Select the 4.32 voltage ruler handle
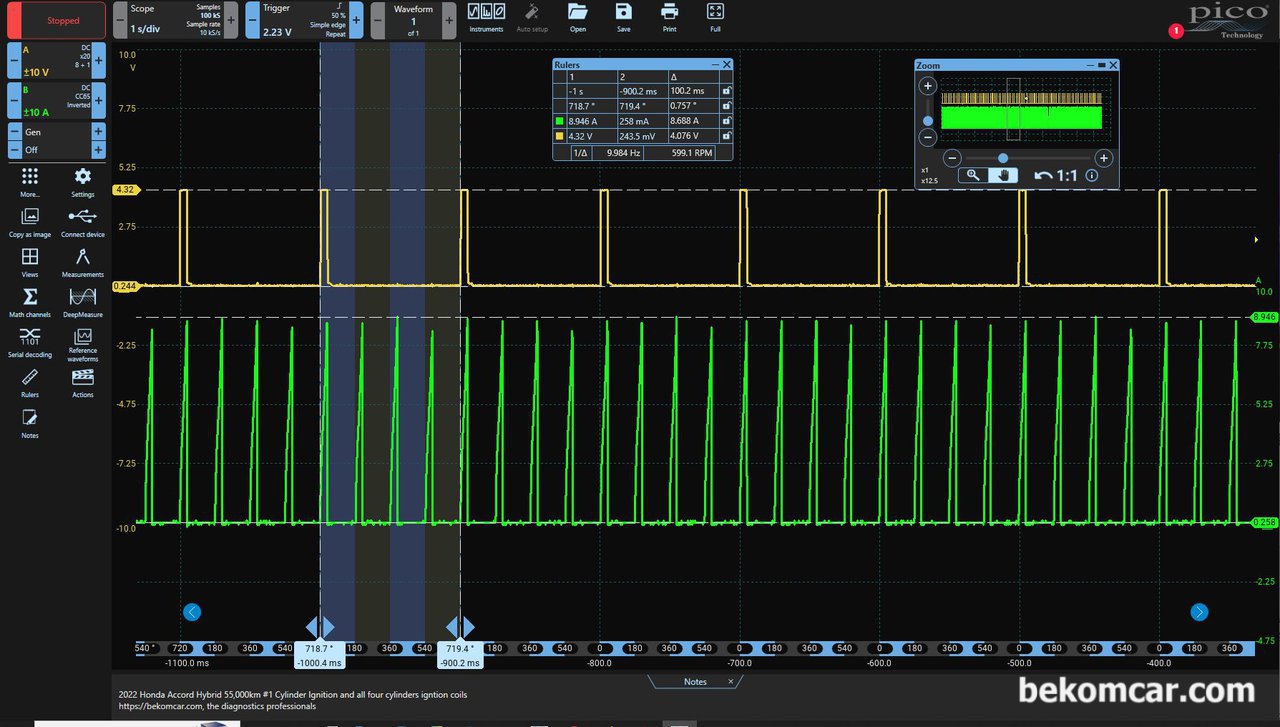This screenshot has height=727, width=1280. pos(125,189)
